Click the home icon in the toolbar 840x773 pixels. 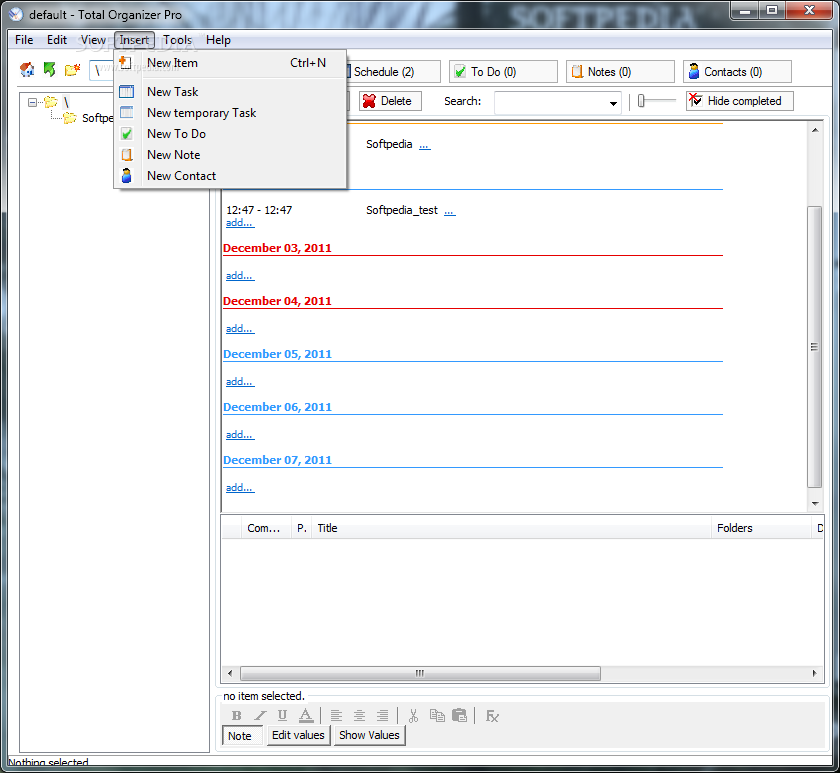pos(27,69)
